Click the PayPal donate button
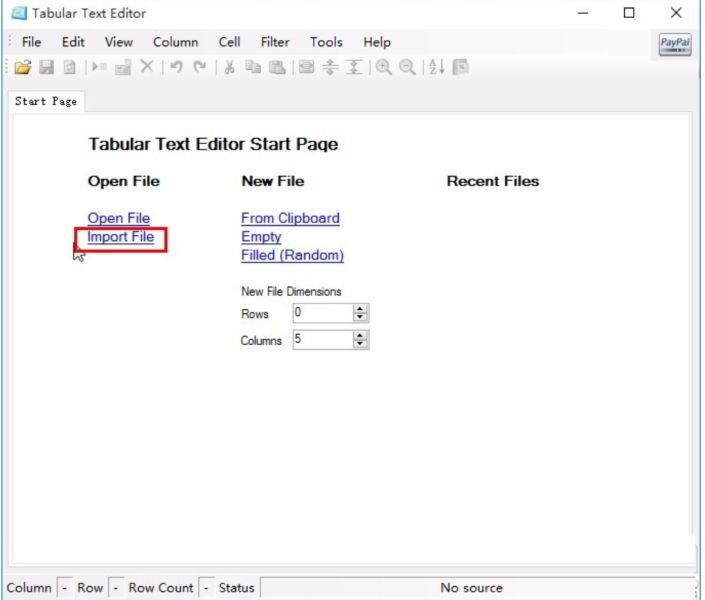 point(675,45)
